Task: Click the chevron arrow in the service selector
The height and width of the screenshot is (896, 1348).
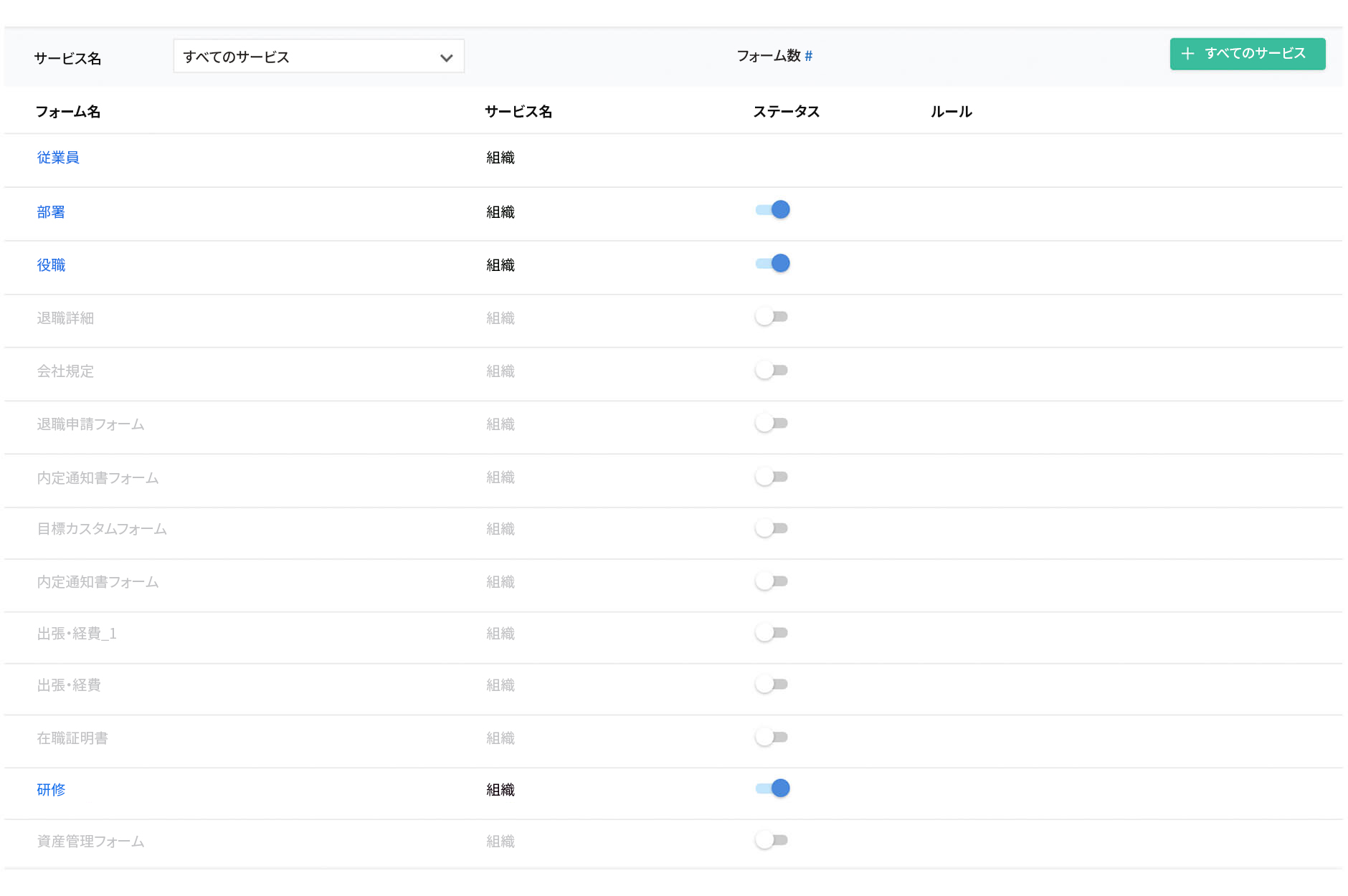Action: pos(445,57)
